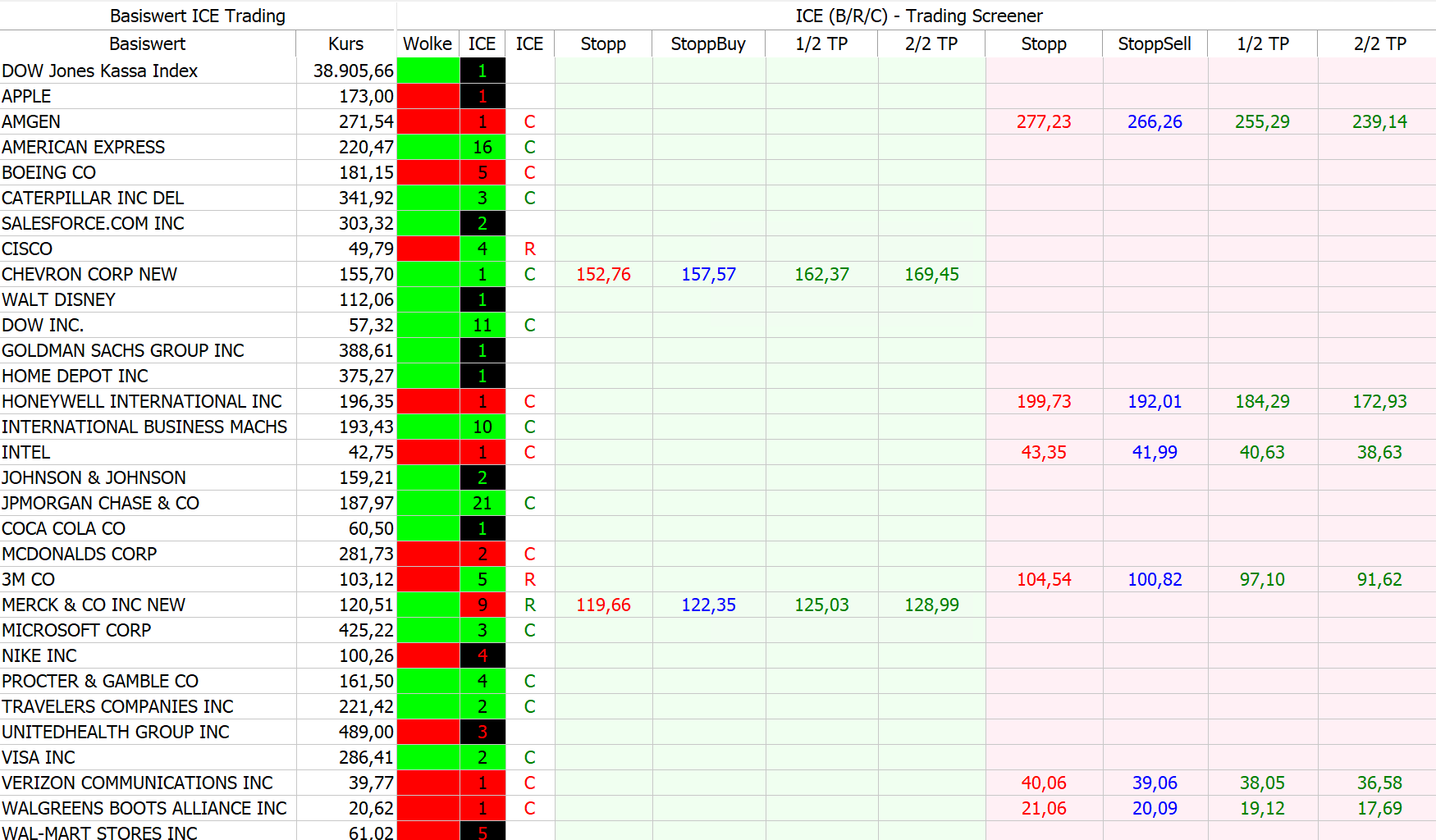This screenshot has width=1436, height=840.
Task: Sort by the Kurs column header
Action: coord(345,43)
